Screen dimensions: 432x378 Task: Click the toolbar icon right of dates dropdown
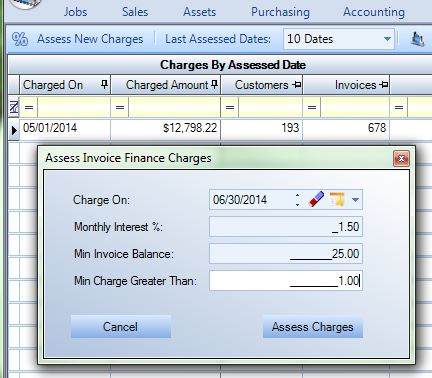pyautogui.click(x=417, y=39)
